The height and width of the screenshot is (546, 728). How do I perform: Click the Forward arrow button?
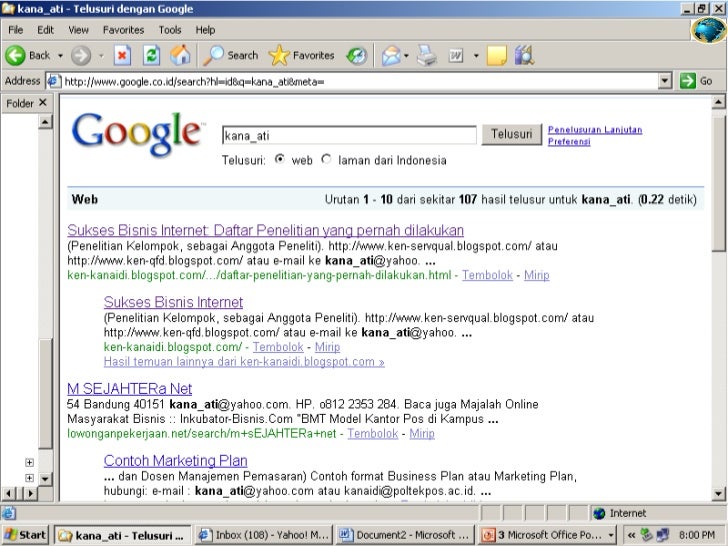[x=81, y=56]
